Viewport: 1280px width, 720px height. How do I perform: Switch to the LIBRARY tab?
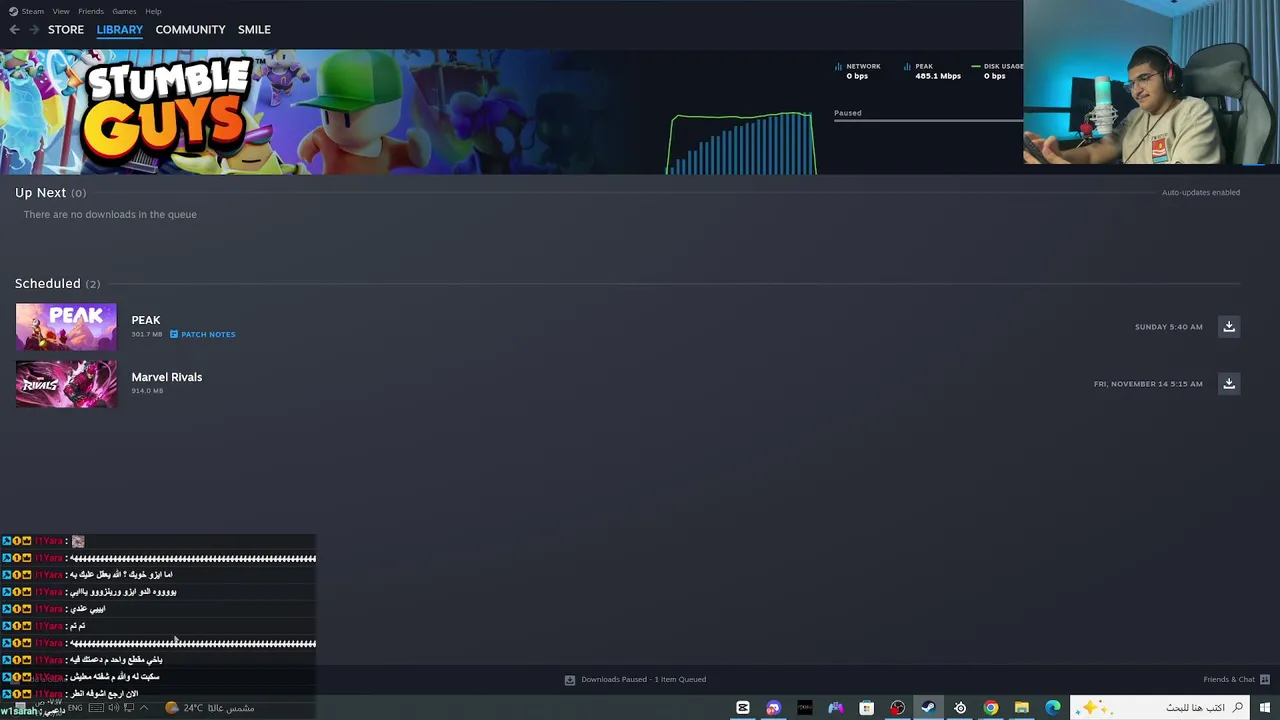point(120,29)
